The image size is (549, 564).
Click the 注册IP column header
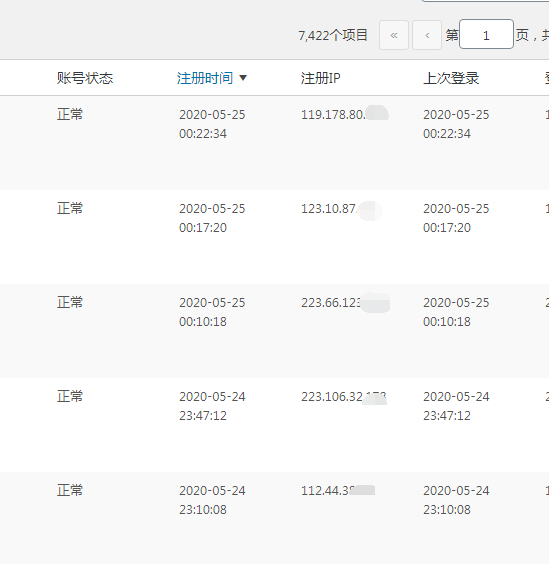[x=321, y=78]
